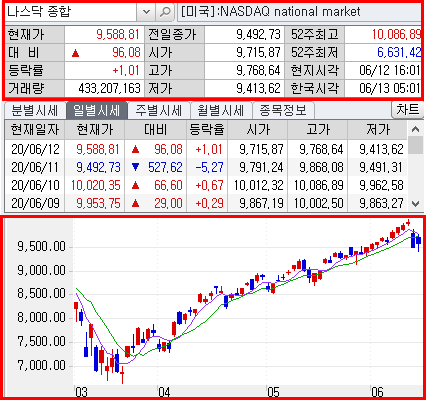Open the 나스닥 종합 dropdown arrow
The image size is (426, 400).
point(146,12)
